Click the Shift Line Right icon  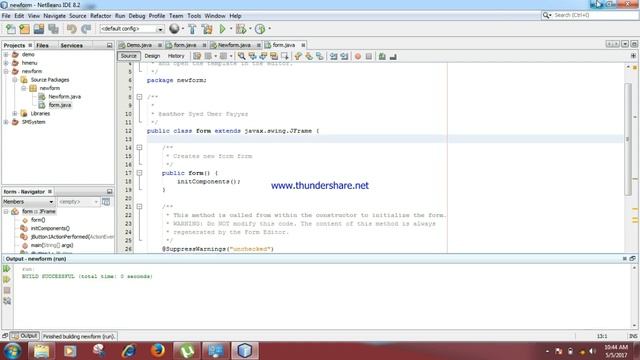344,56
